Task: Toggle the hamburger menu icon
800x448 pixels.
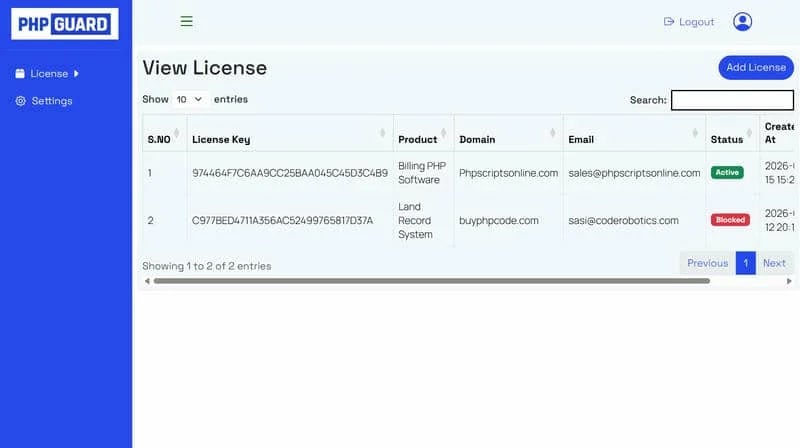Action: coord(186,21)
